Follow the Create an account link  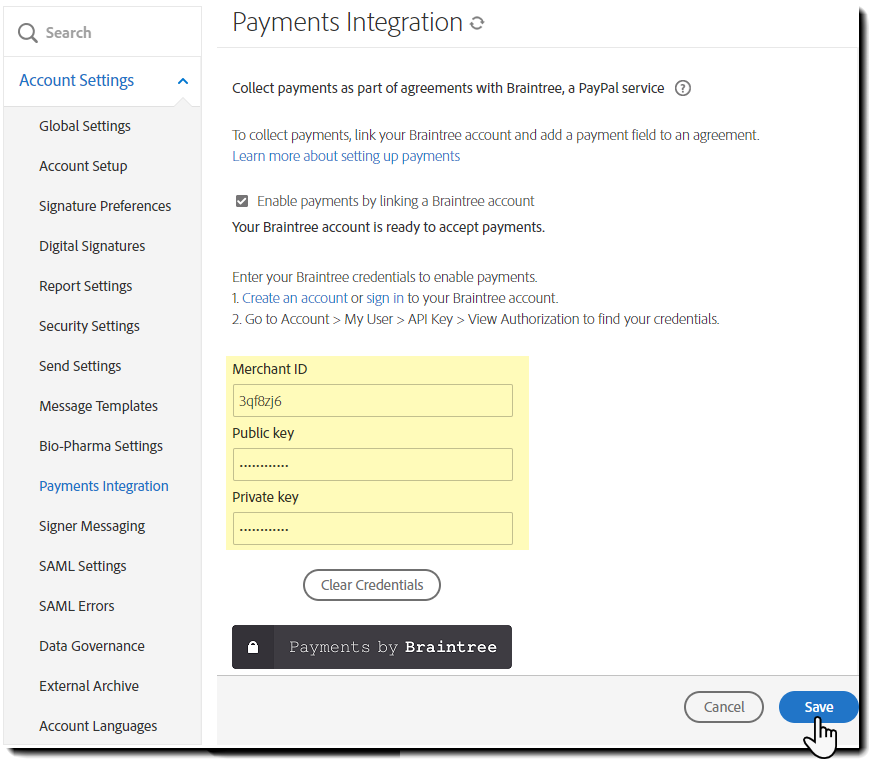coord(295,298)
